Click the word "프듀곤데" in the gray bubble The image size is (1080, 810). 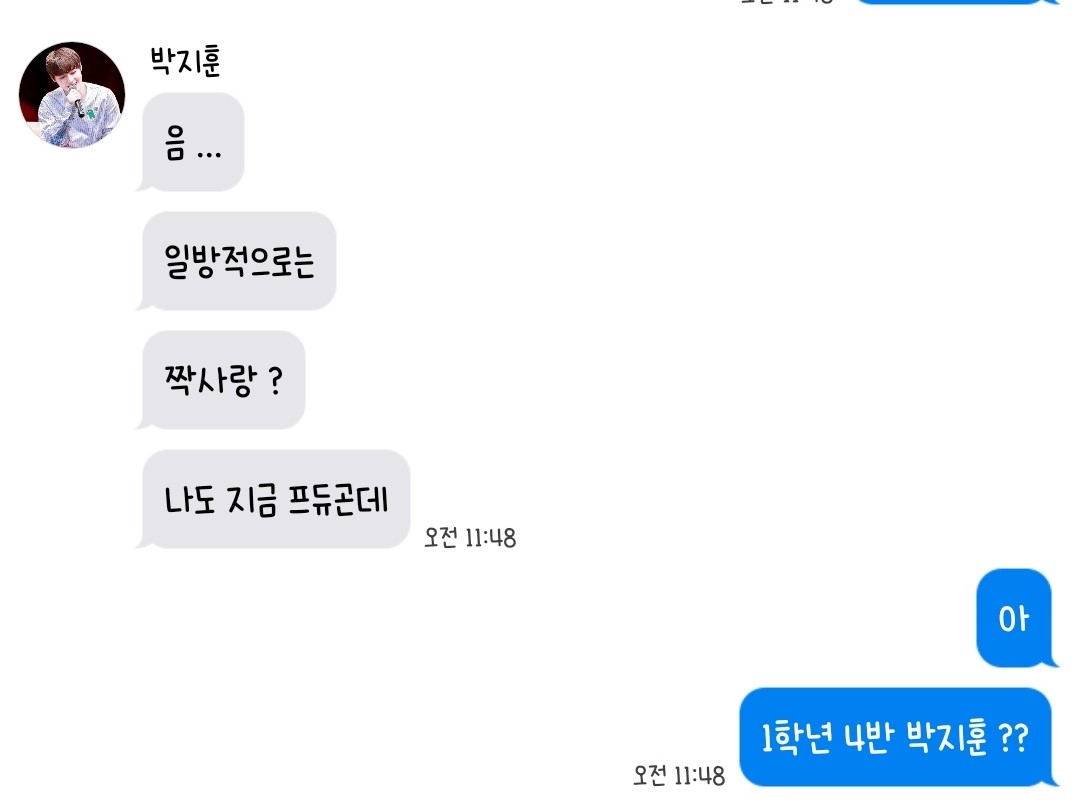tap(338, 499)
